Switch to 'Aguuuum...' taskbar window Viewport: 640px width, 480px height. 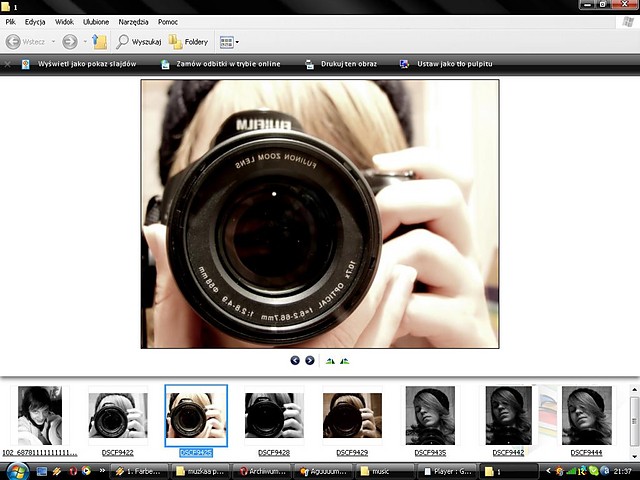[x=323, y=471]
